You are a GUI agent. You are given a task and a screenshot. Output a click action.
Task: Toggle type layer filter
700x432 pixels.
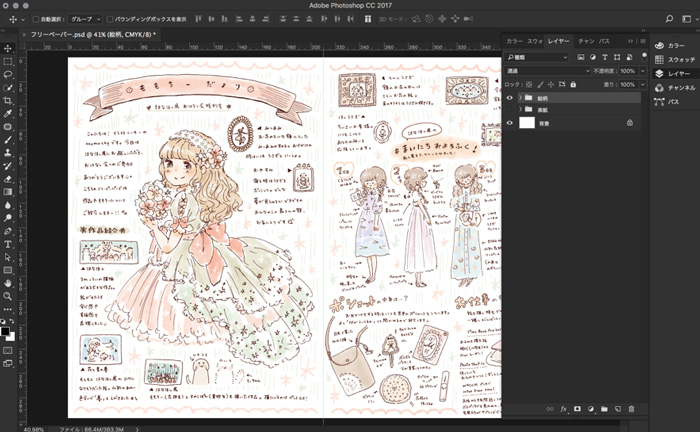[604, 57]
